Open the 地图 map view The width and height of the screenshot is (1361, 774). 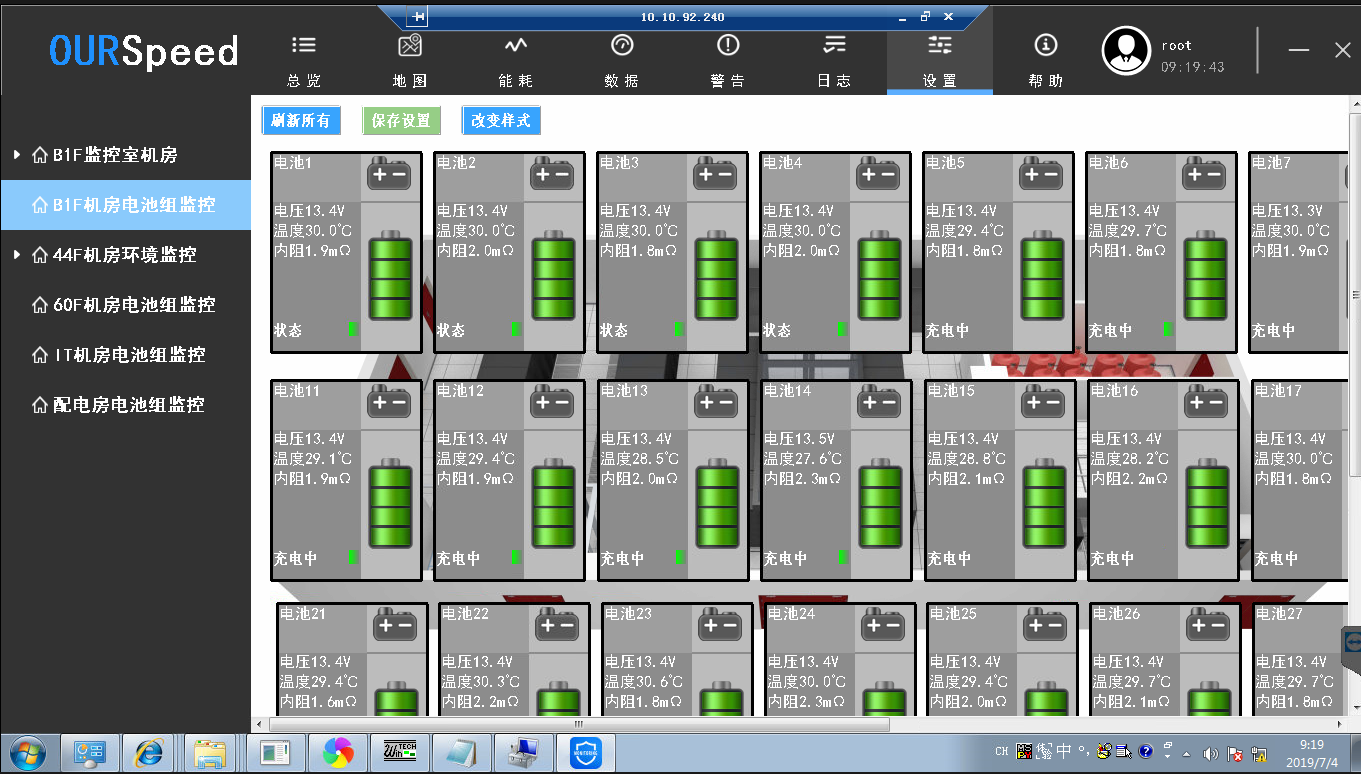[x=410, y=46]
